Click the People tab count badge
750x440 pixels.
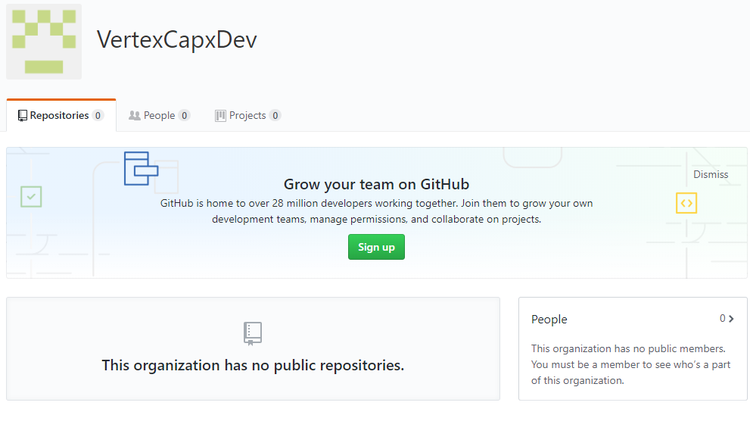185,116
